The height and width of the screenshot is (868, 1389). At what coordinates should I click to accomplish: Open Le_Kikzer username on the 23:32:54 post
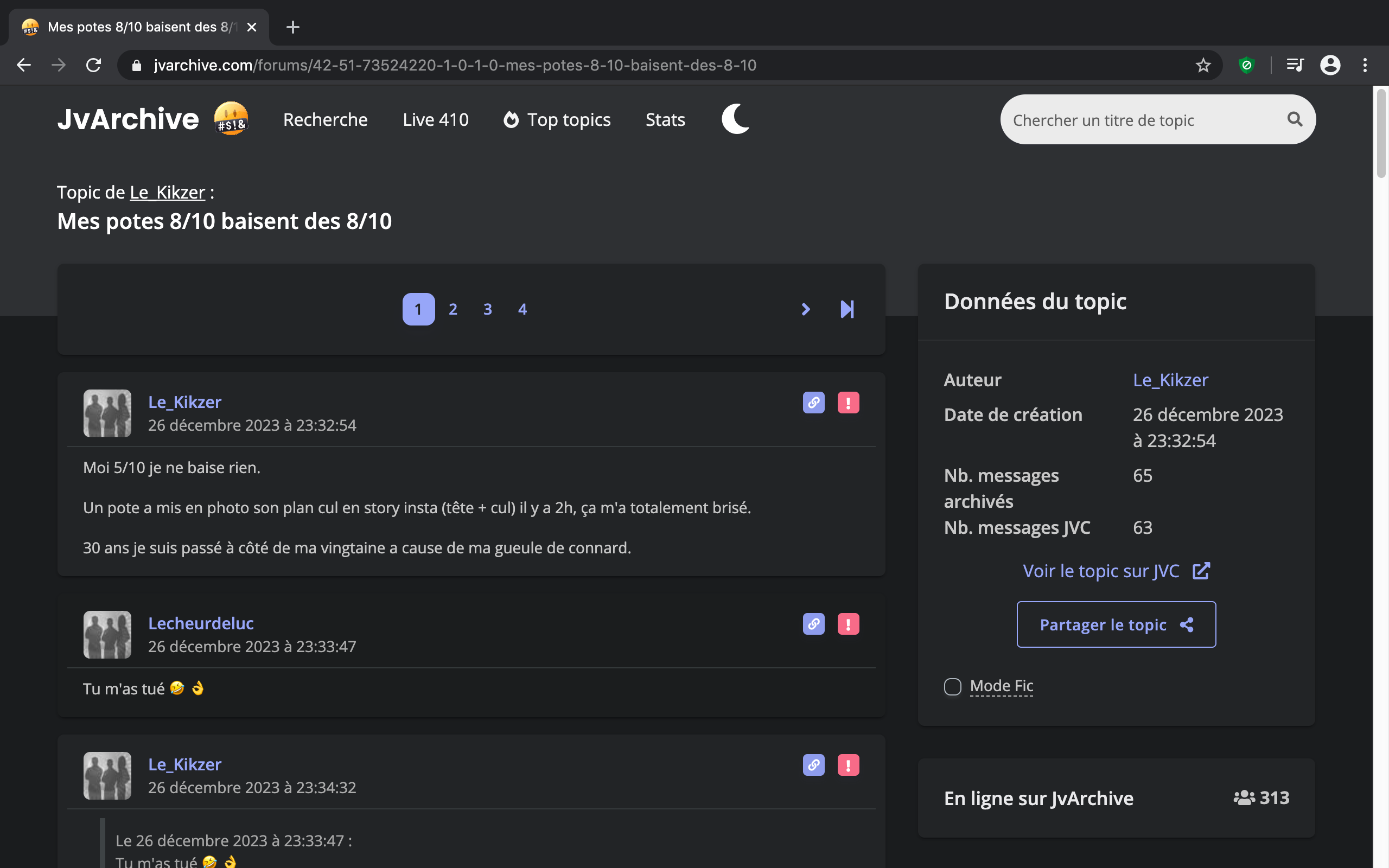(184, 402)
